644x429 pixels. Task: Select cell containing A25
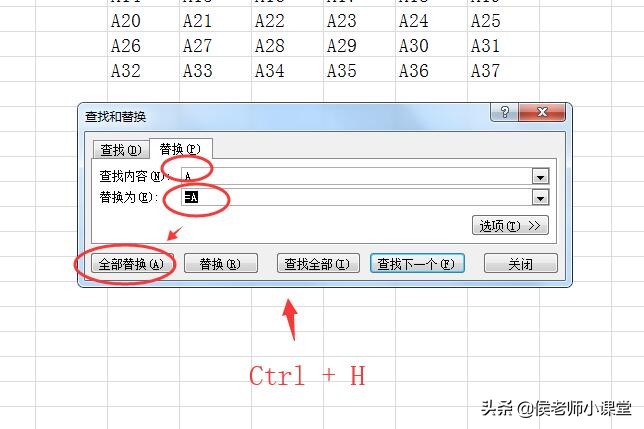click(503, 20)
